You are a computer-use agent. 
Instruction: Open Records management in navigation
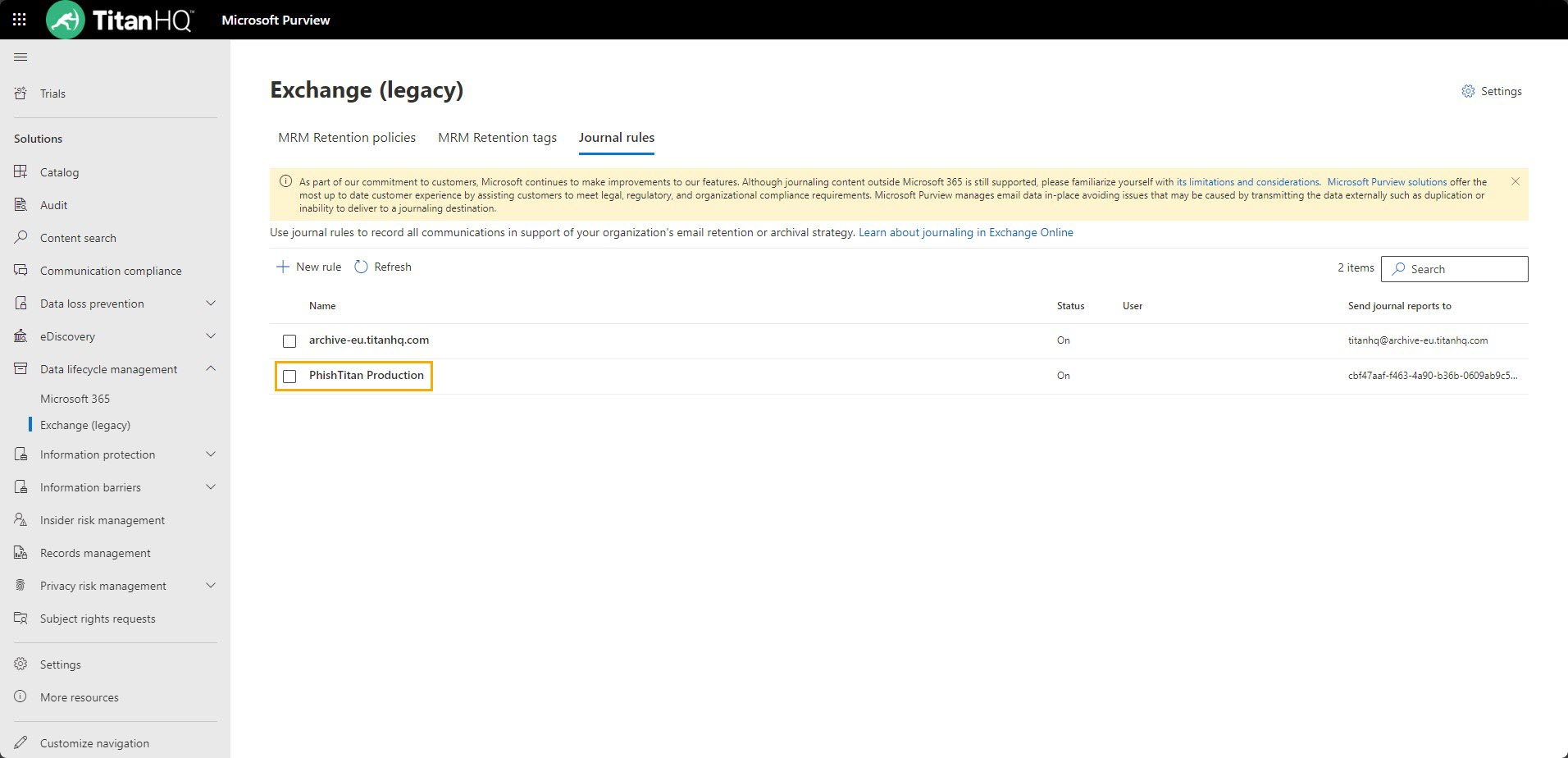[95, 553]
